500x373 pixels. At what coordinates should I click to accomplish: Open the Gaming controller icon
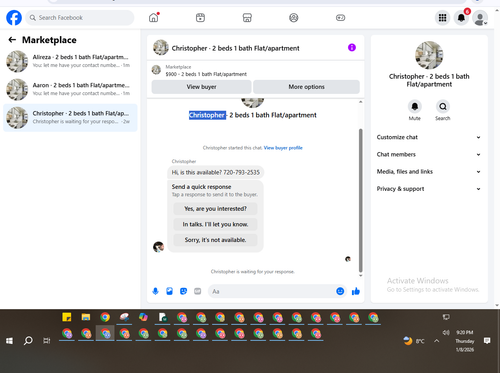340,18
